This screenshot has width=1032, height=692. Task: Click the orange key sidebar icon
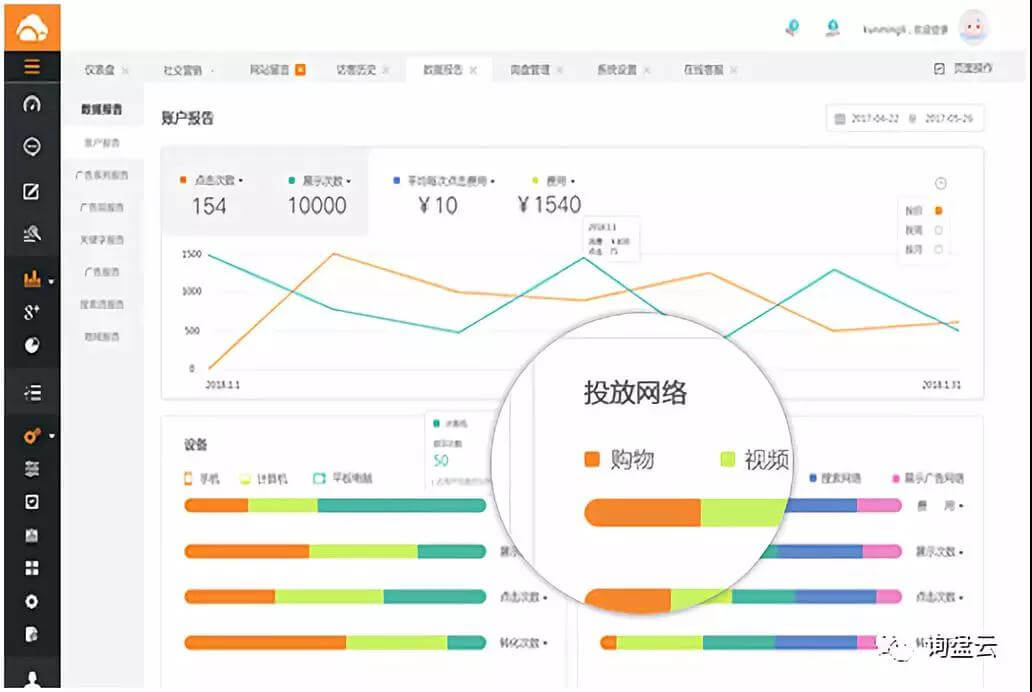click(32, 435)
